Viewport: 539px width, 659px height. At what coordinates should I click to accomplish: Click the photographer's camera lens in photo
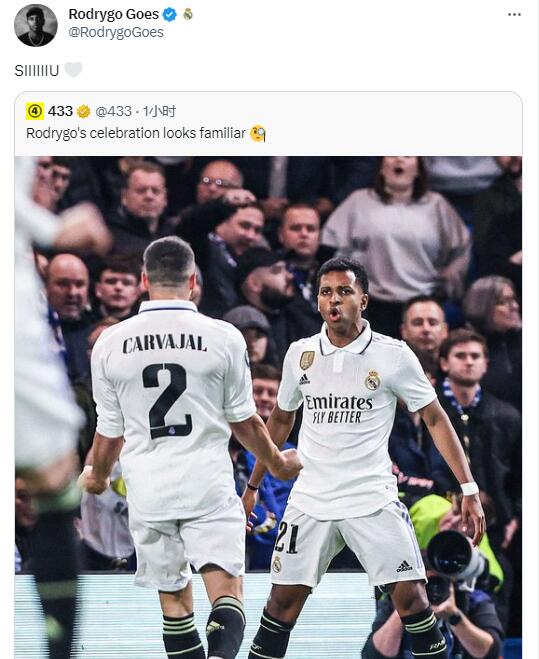click(x=452, y=553)
